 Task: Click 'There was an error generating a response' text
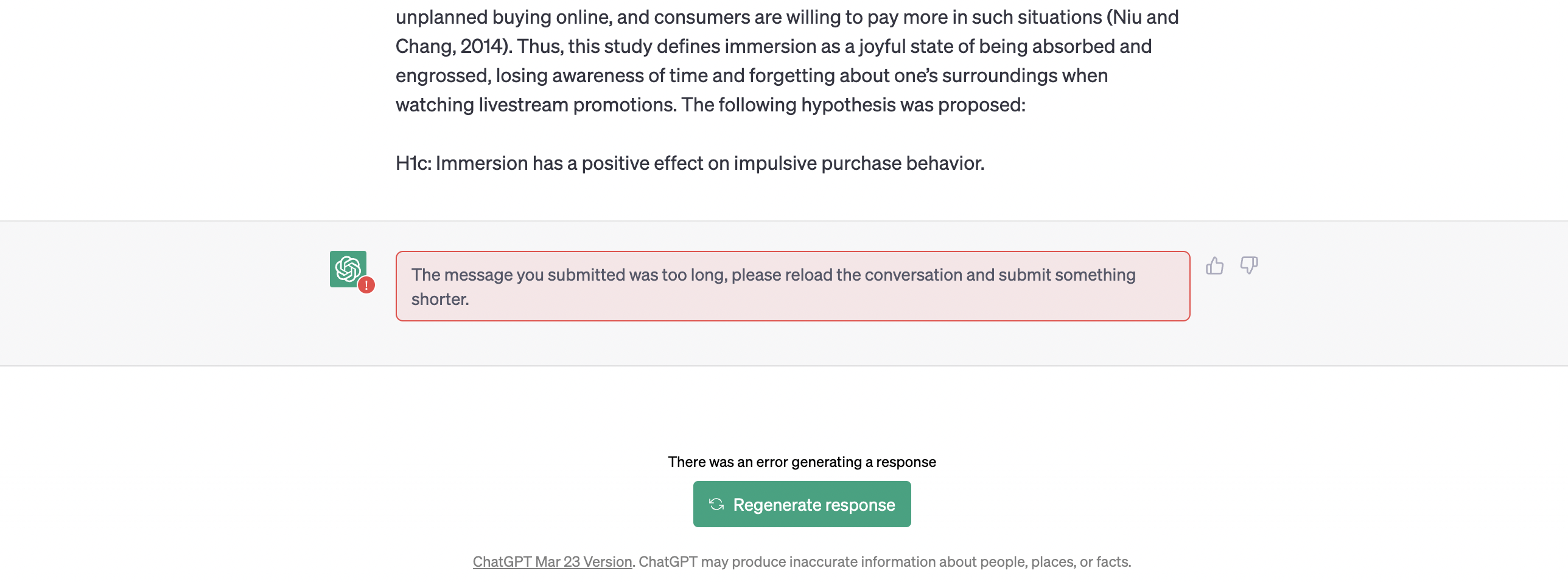(802, 461)
